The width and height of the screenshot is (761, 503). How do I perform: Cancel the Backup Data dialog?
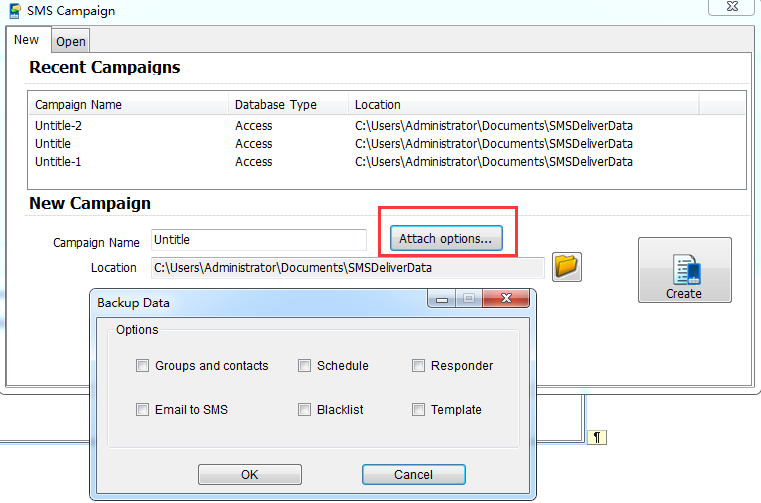click(414, 474)
